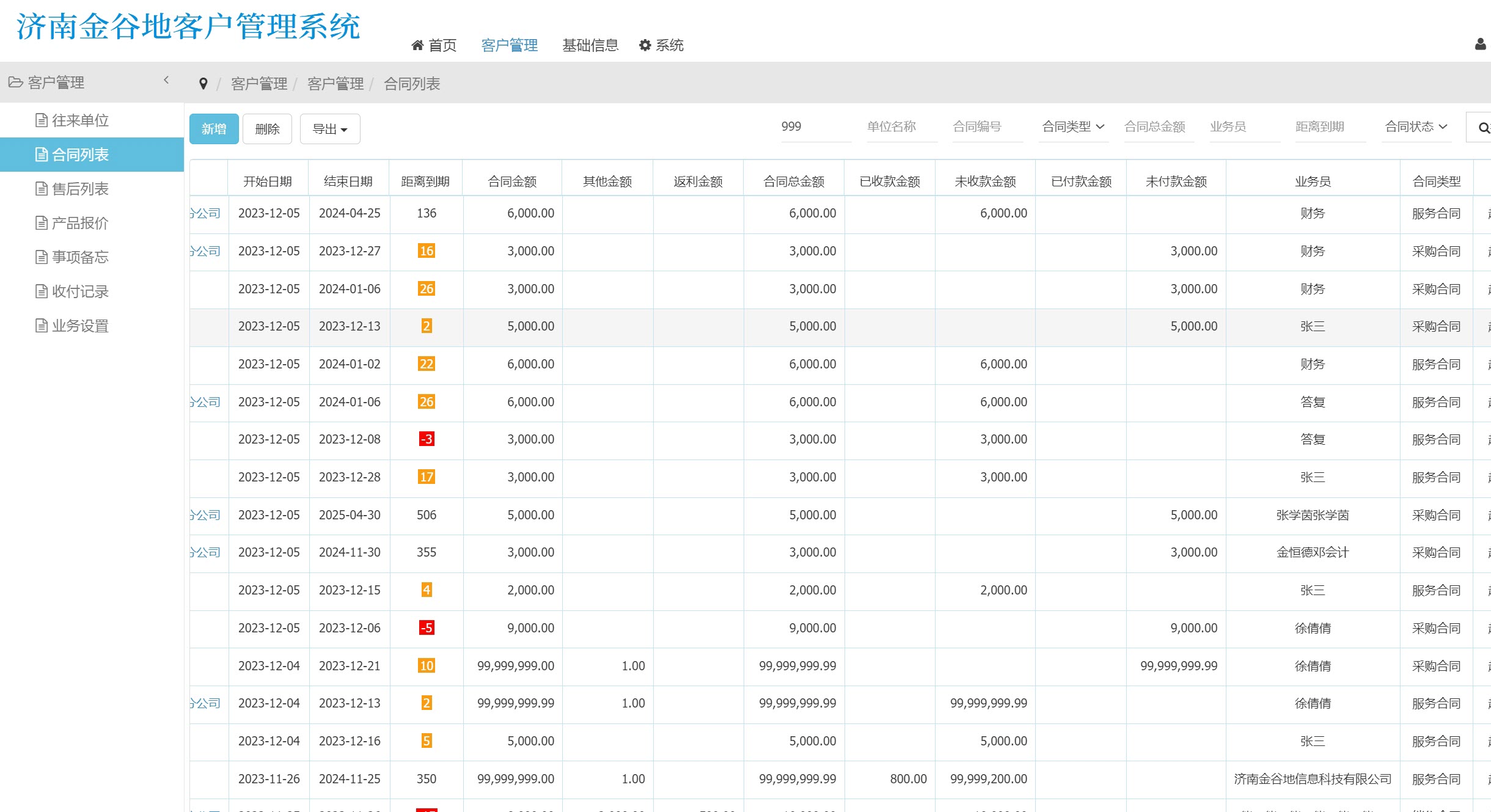Click first 客户管理 breadcrumb link

point(259,84)
